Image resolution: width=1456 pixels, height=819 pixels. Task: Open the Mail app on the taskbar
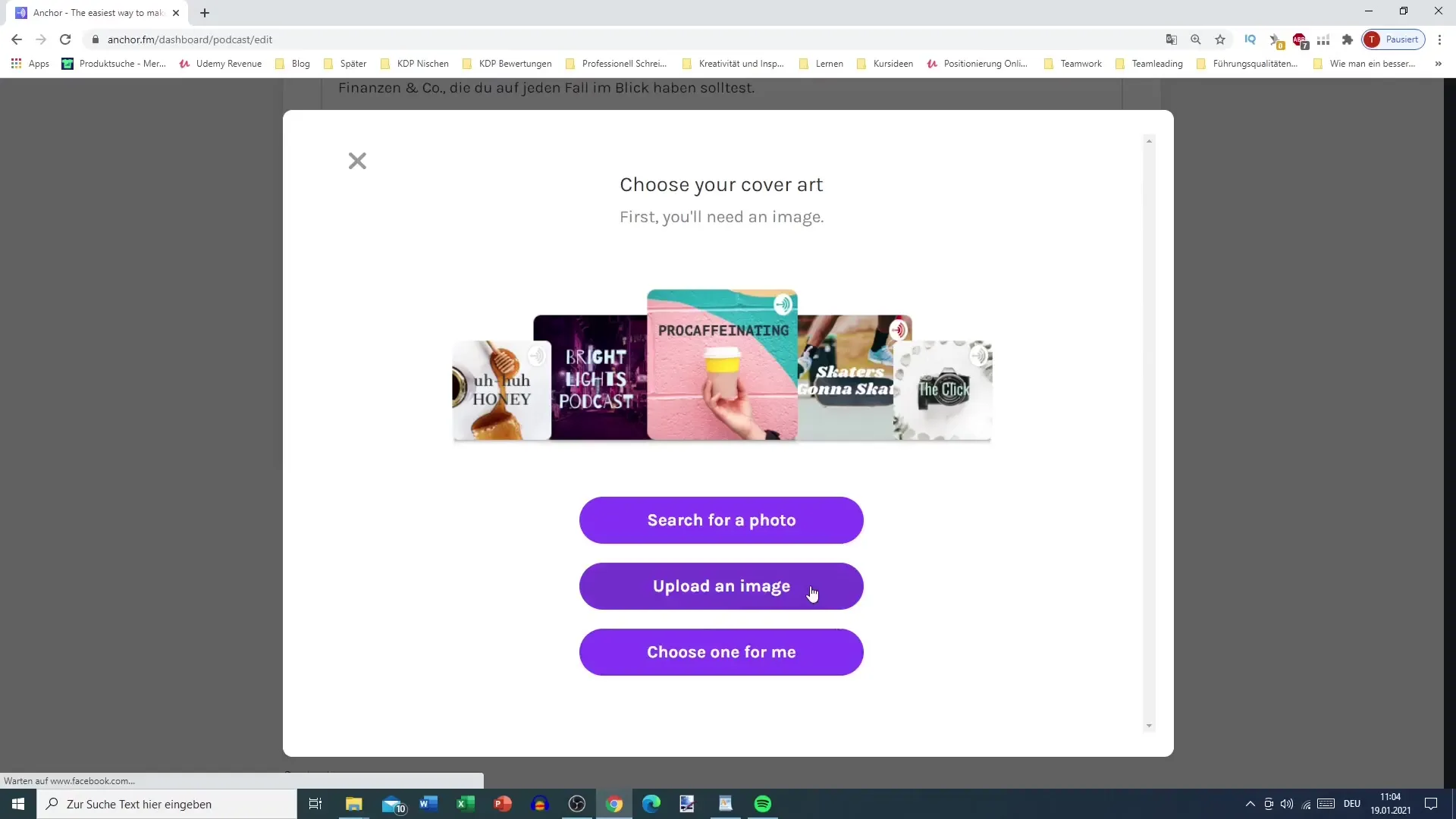(393, 804)
